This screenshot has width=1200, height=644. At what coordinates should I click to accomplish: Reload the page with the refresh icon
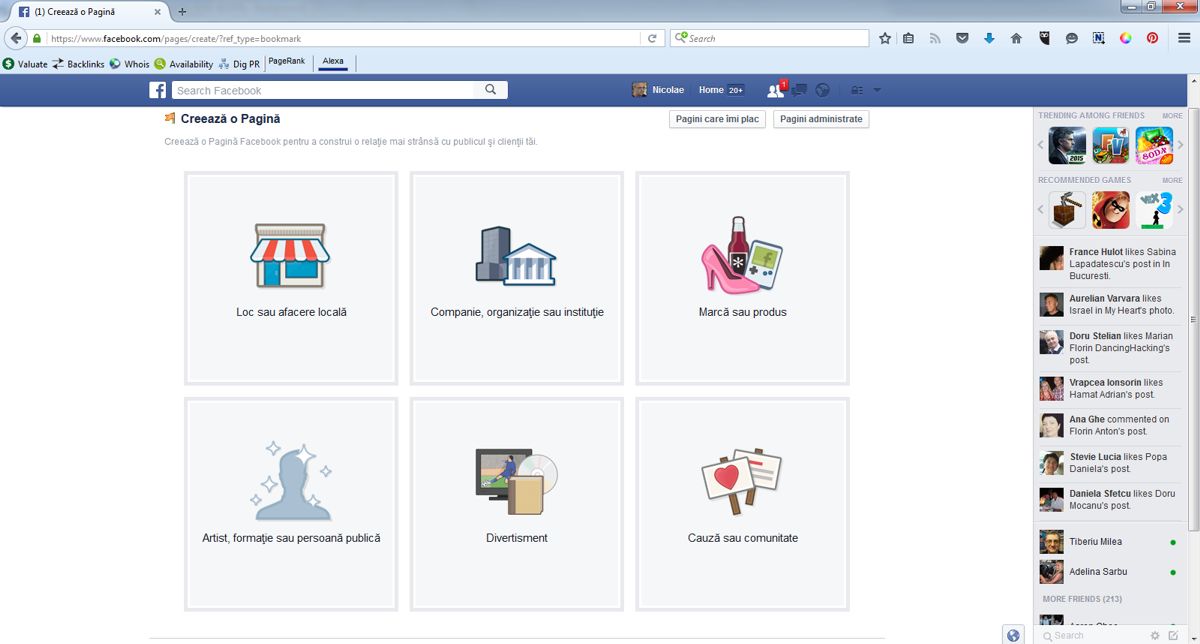[653, 38]
